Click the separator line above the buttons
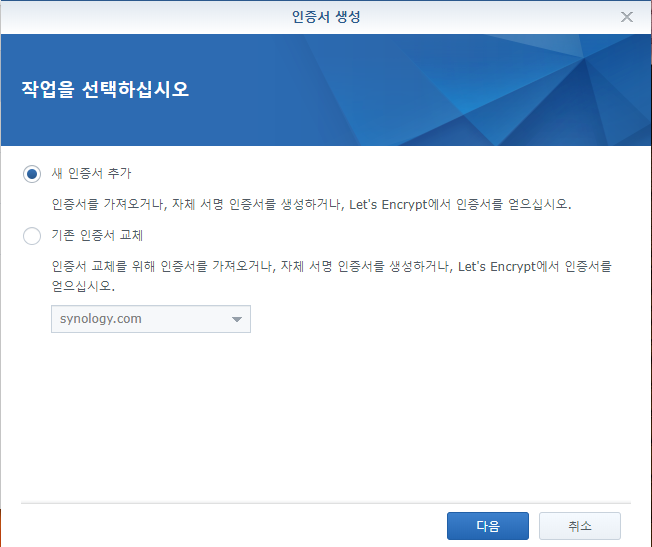Screen dimensions: 652x547 (325, 502)
